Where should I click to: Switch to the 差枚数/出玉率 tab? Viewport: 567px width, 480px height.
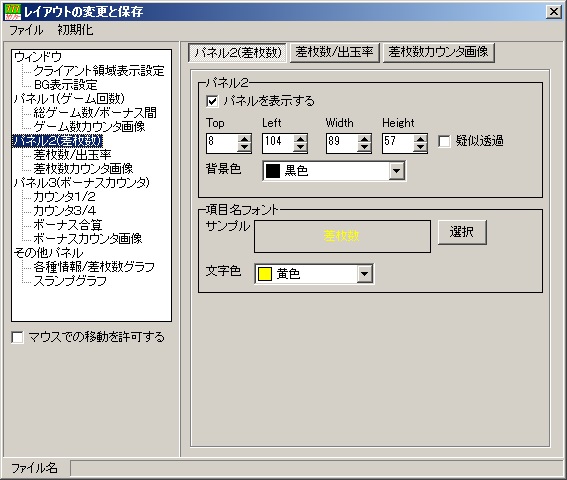[x=334, y=52]
